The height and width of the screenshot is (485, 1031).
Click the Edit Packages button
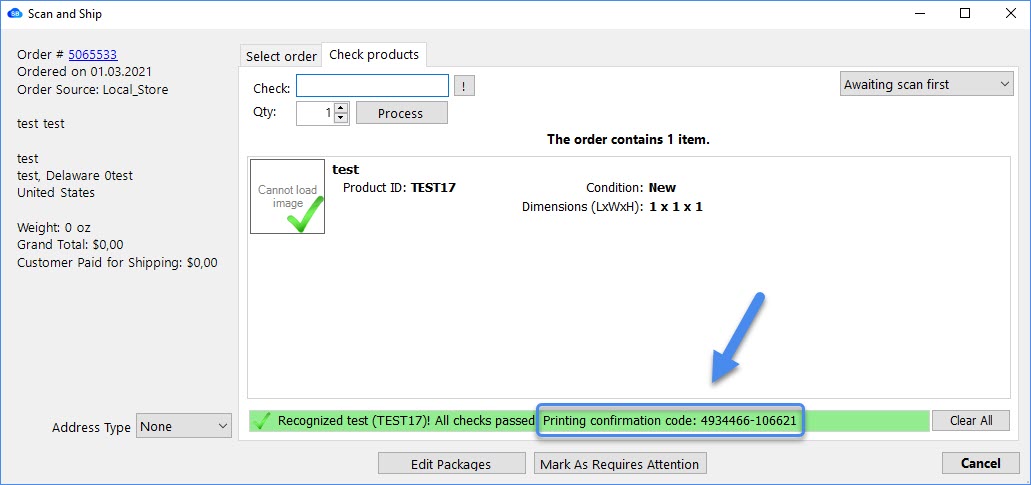point(452,463)
